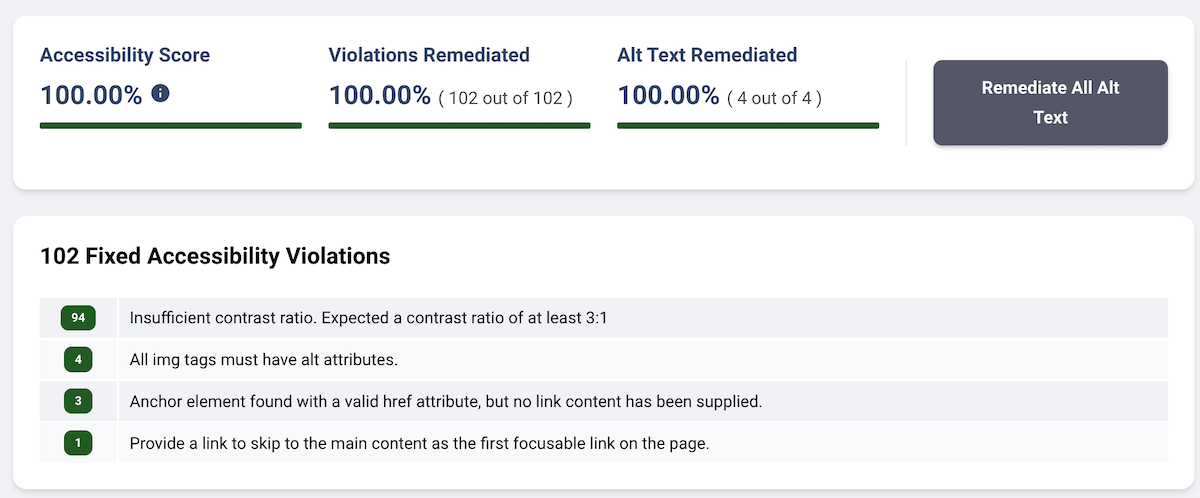Click the Accessibility Score progress bar
The height and width of the screenshot is (498, 1200).
pyautogui.click(x=171, y=125)
